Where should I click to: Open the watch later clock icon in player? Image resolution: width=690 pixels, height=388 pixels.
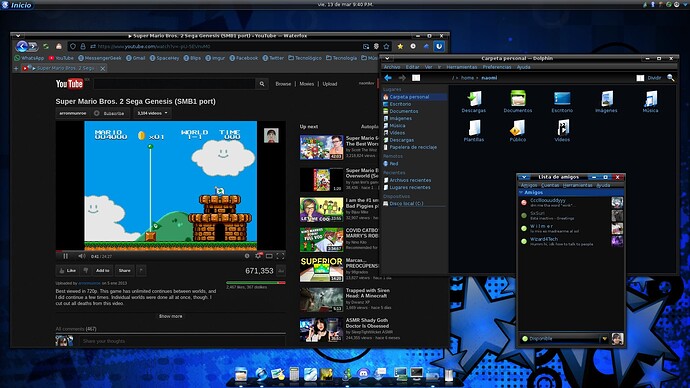pos(247,256)
